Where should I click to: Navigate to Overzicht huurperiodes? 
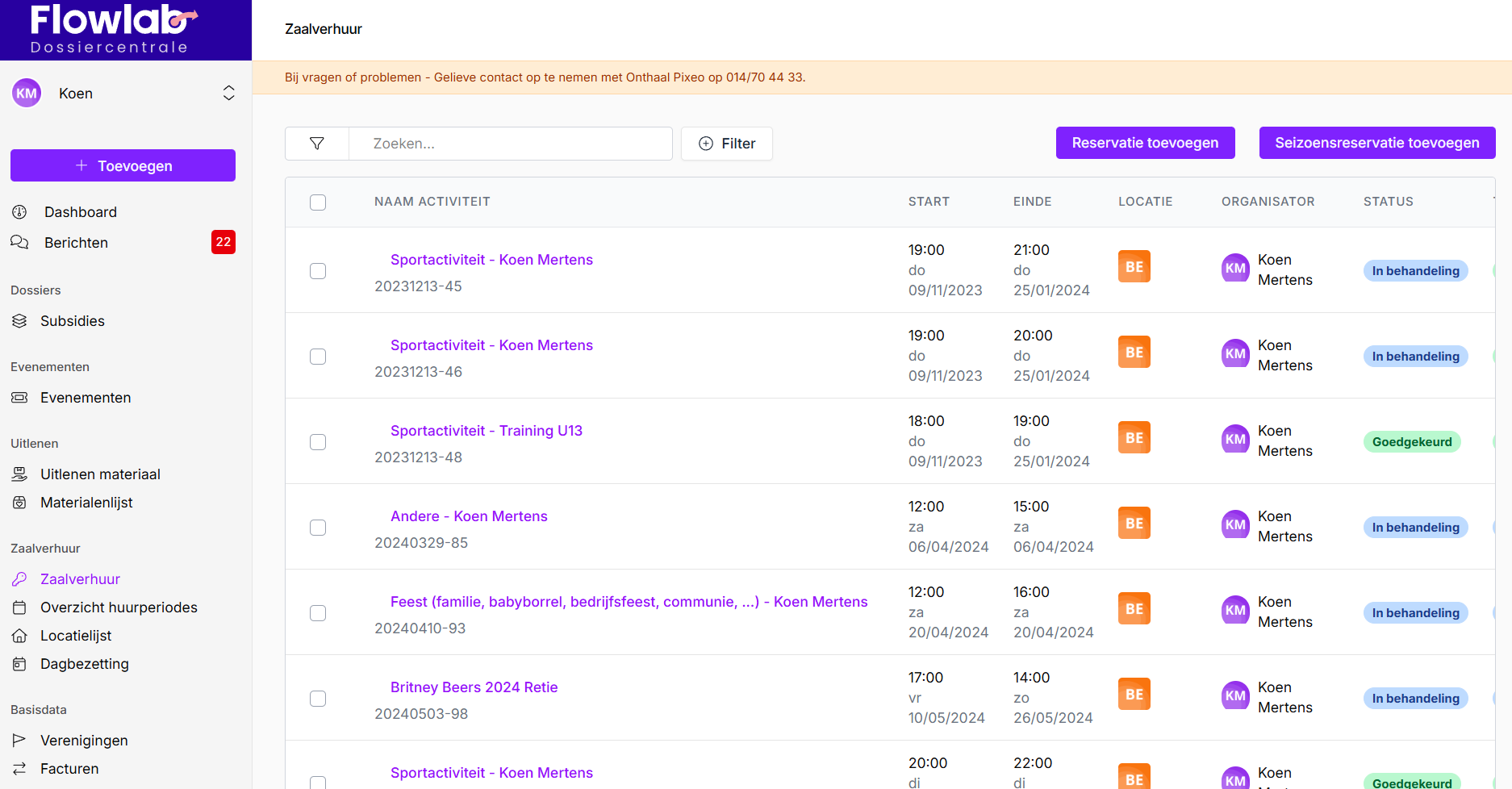[119, 607]
